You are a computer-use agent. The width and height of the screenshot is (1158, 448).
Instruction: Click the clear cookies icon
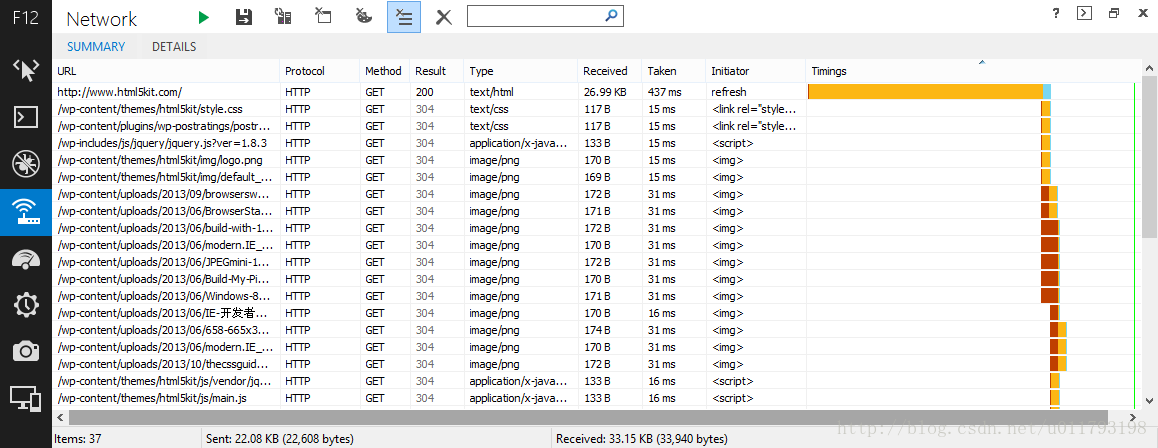[x=364, y=17]
